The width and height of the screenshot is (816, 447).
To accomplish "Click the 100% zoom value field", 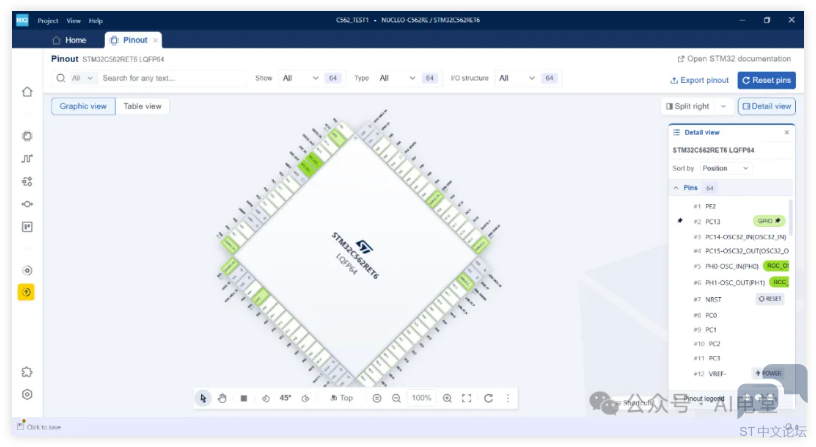I will pyautogui.click(x=422, y=398).
